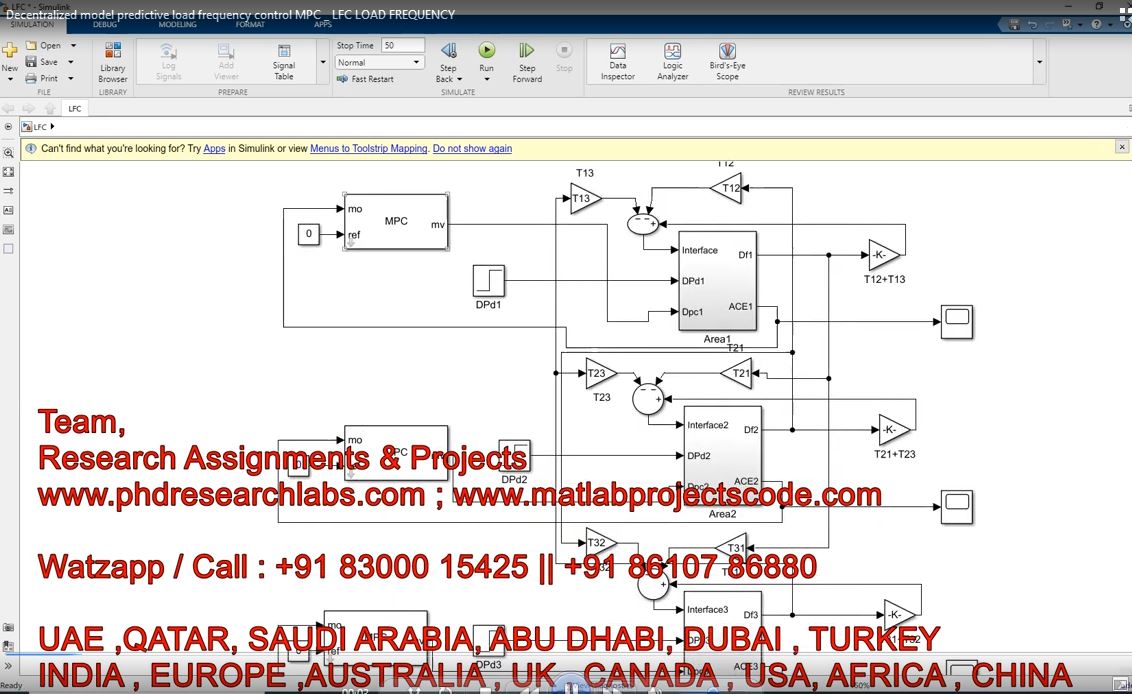Expand the Prepare section gallery arrow
This screenshot has height=694, width=1132.
click(x=323, y=62)
